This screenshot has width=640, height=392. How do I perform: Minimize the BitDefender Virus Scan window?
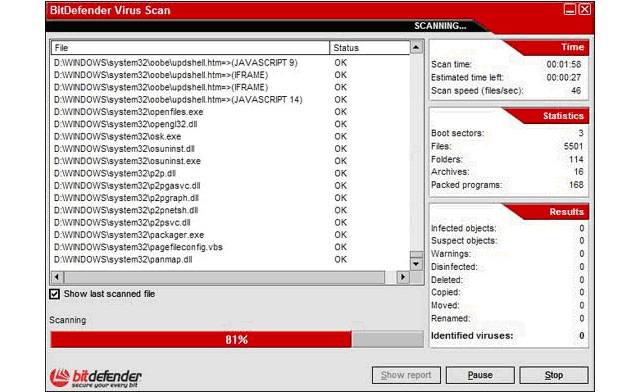[570, 9]
